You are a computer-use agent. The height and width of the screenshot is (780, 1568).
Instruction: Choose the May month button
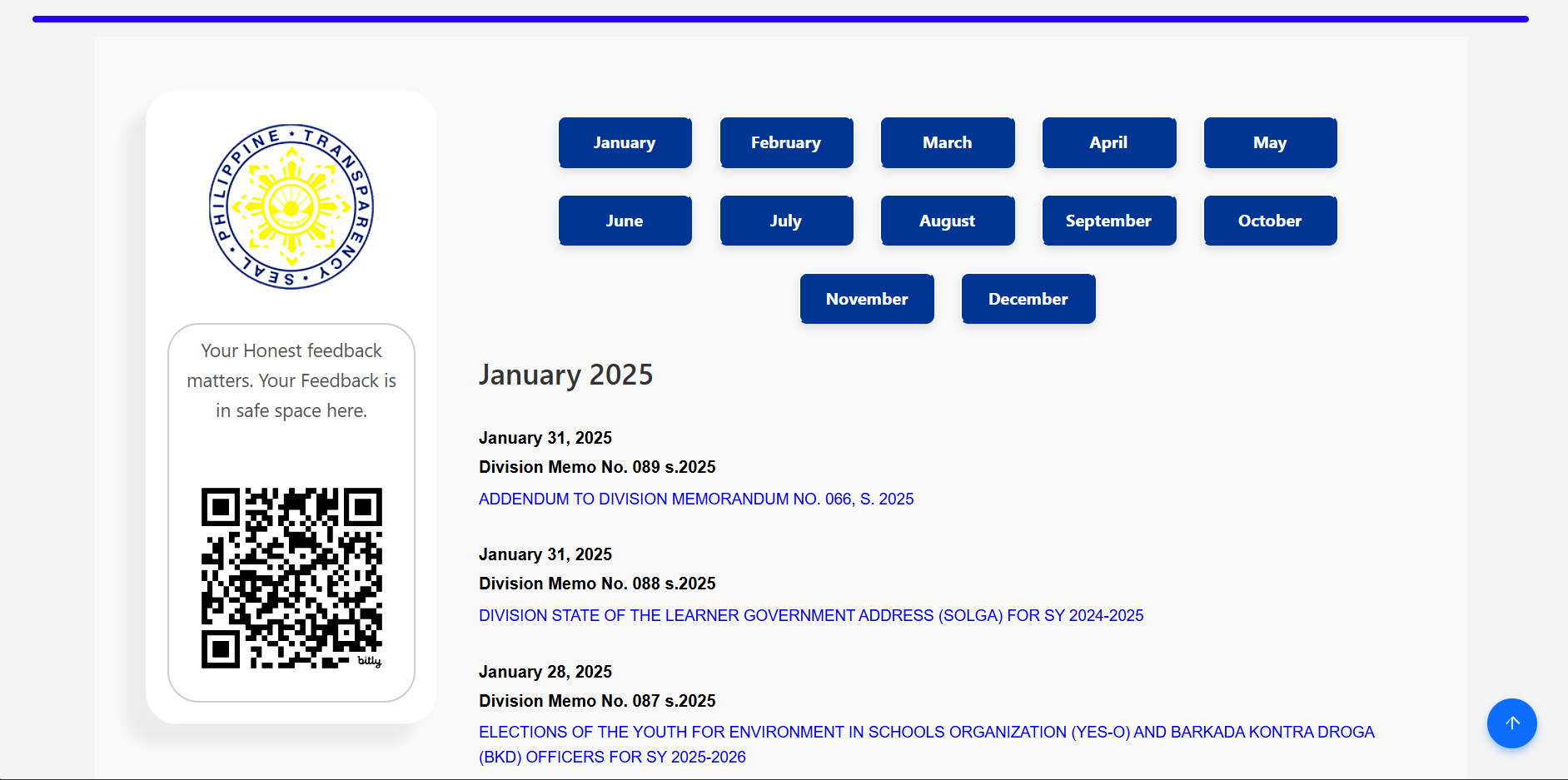coord(1271,142)
